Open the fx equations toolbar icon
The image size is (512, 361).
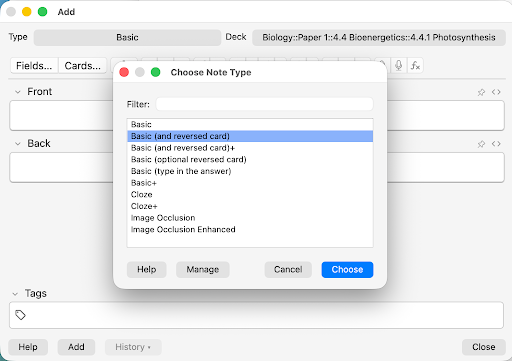tap(415, 65)
